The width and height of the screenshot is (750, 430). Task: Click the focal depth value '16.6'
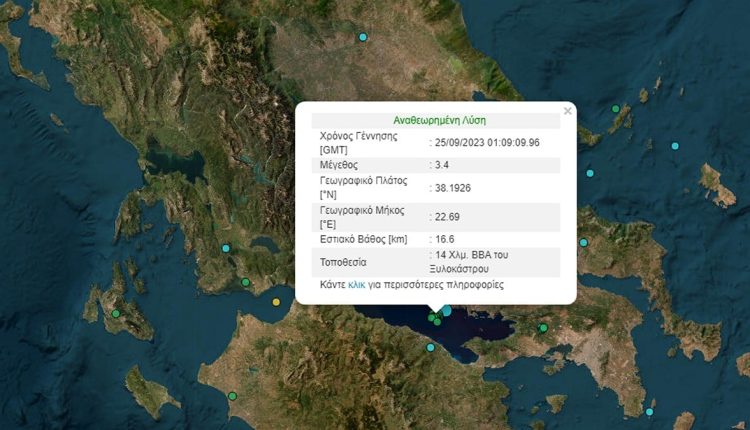(x=444, y=239)
